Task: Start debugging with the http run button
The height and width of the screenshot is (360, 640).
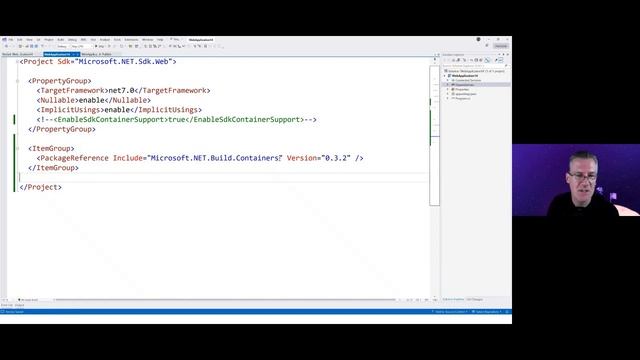Action: point(100,46)
